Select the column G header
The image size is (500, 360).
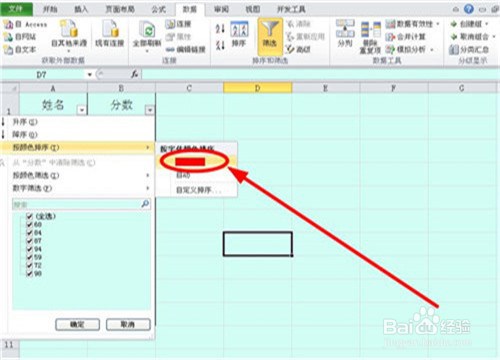[461, 88]
